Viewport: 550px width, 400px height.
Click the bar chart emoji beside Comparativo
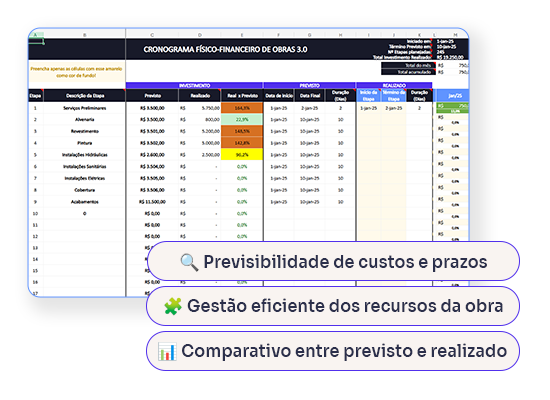[167, 351]
